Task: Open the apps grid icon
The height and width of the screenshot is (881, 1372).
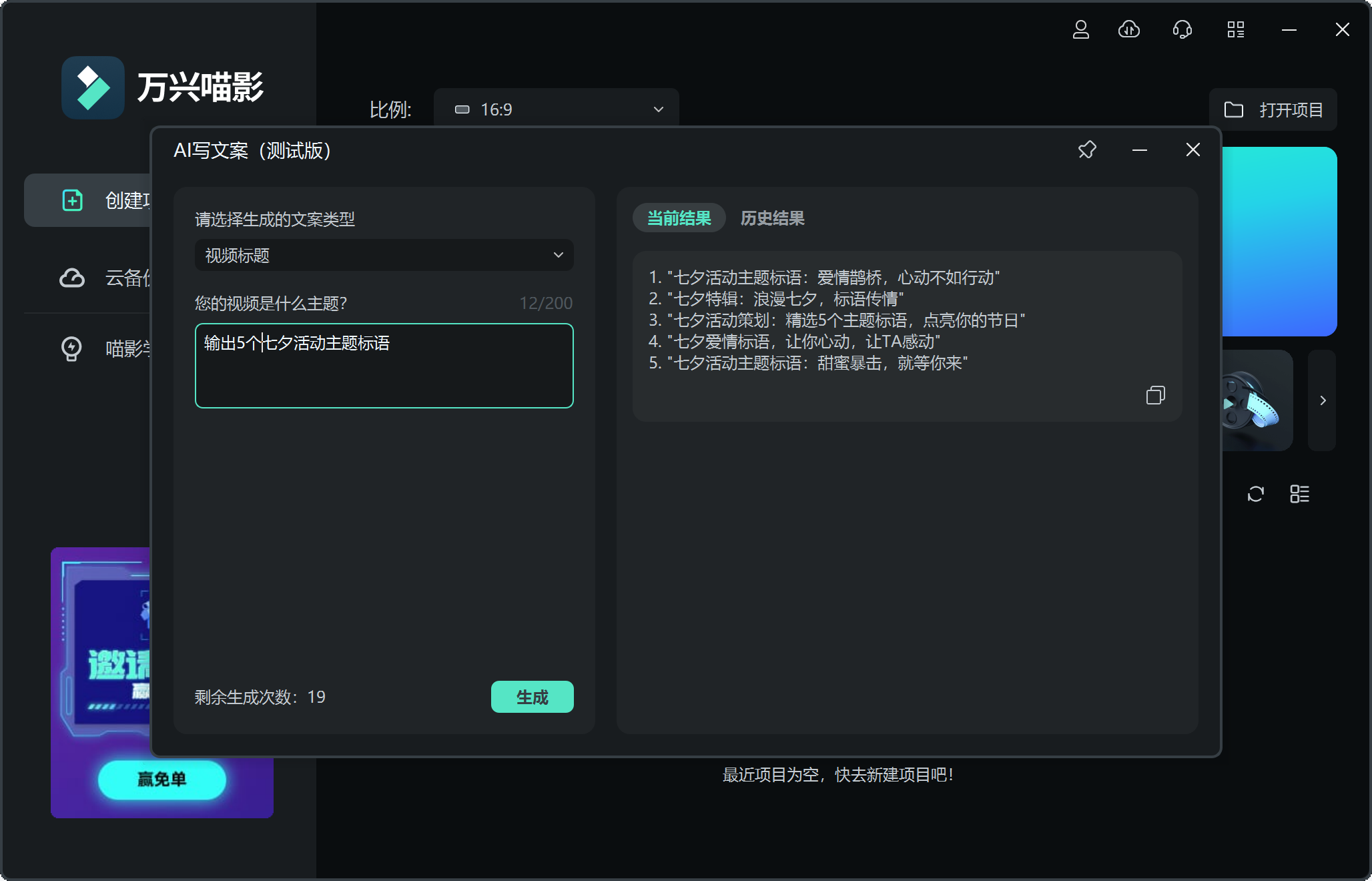Action: 1235,30
